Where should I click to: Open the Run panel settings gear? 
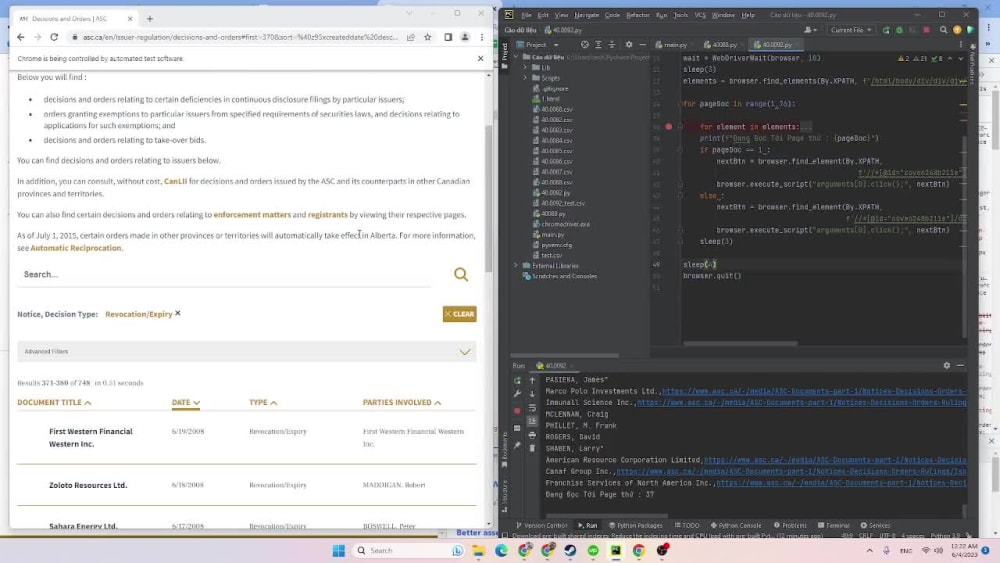tap(946, 365)
